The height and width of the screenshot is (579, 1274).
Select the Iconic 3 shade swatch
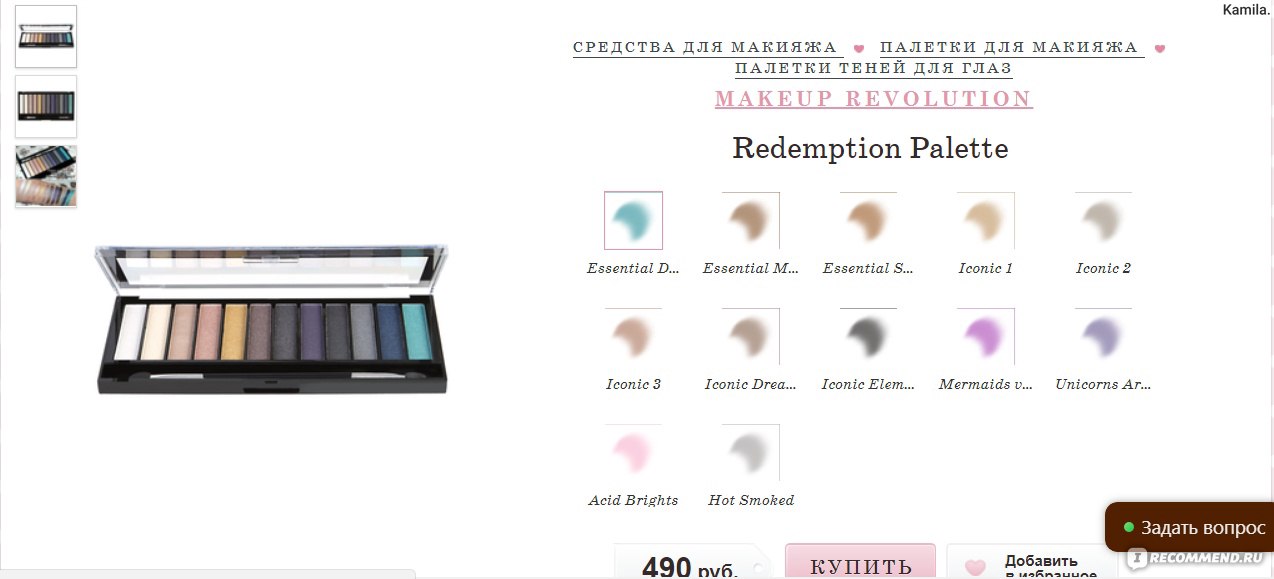pyautogui.click(x=633, y=336)
